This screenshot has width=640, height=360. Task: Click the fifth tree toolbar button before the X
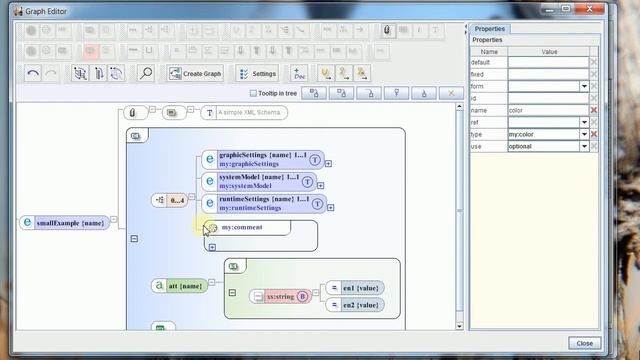click(x=424, y=93)
